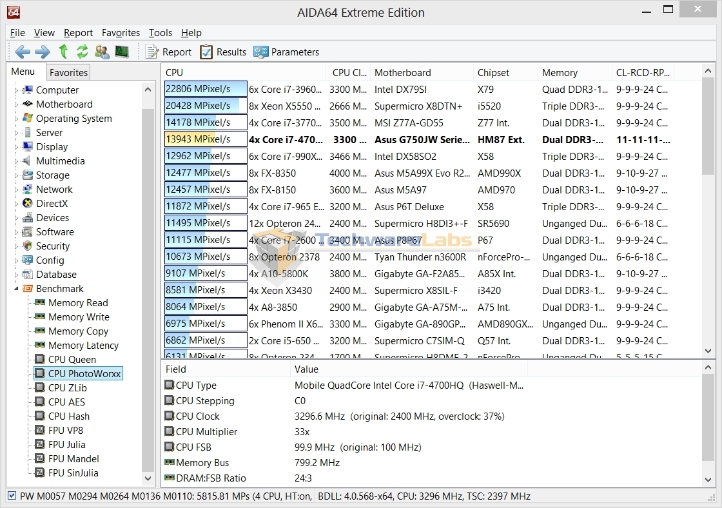Click the Report page icon
This screenshot has height=508, width=722.
(x=151, y=52)
